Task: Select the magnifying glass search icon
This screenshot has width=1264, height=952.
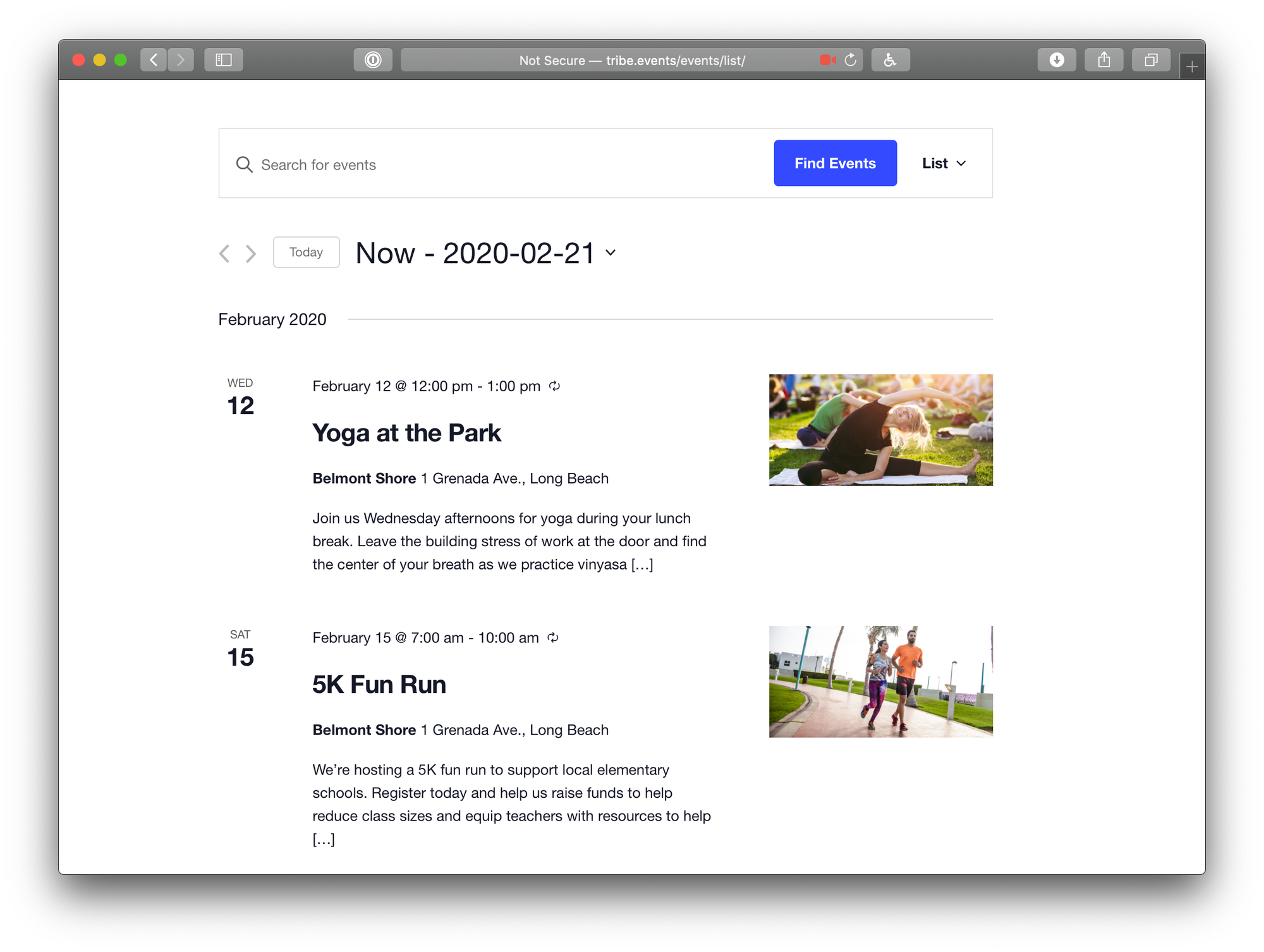Action: coord(245,164)
